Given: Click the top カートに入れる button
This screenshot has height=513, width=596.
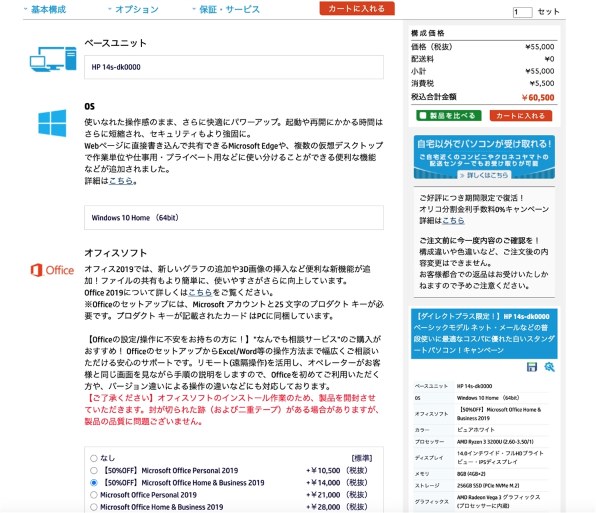Looking at the screenshot, I should point(357,8).
